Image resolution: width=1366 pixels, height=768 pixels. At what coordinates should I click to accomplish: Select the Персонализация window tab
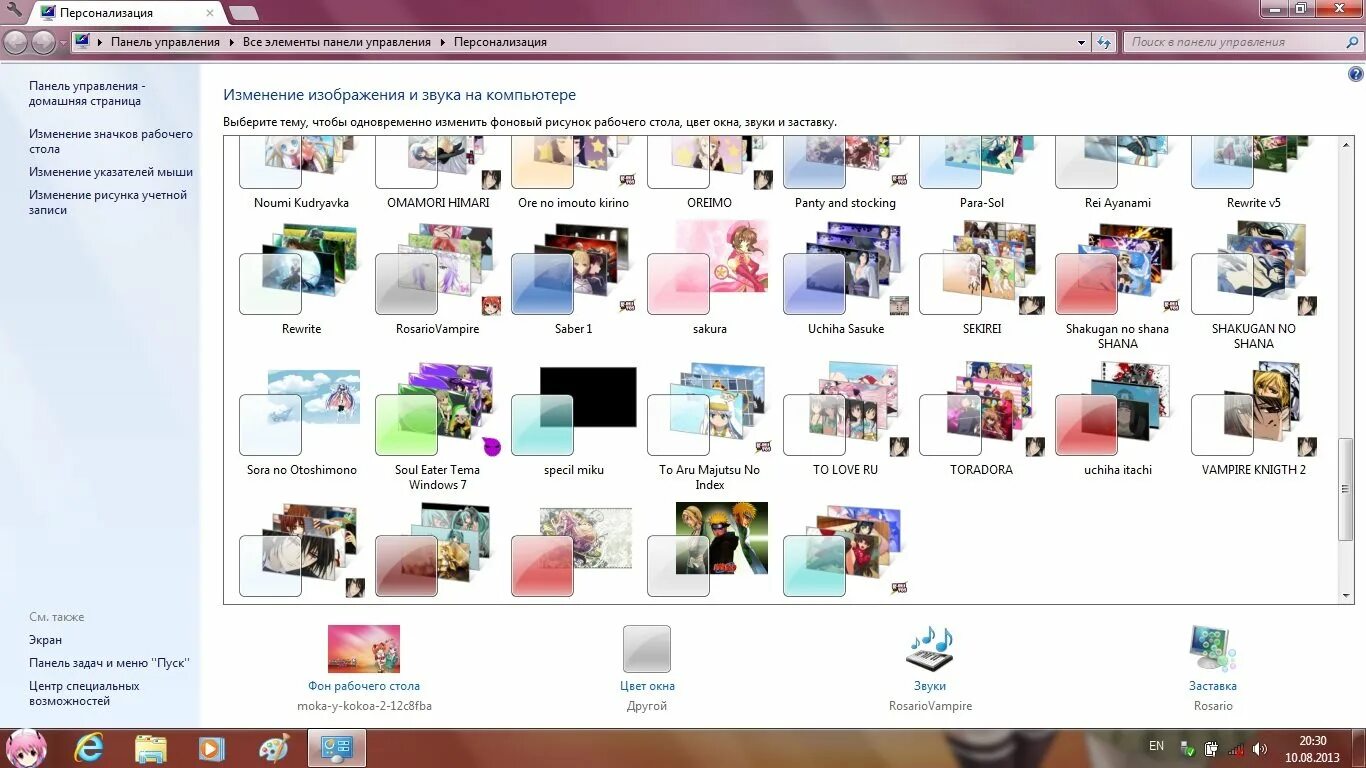tap(123, 13)
